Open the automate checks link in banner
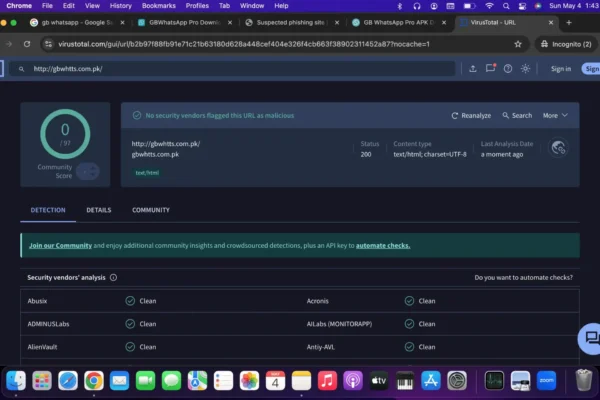The image size is (600, 400). 383,246
